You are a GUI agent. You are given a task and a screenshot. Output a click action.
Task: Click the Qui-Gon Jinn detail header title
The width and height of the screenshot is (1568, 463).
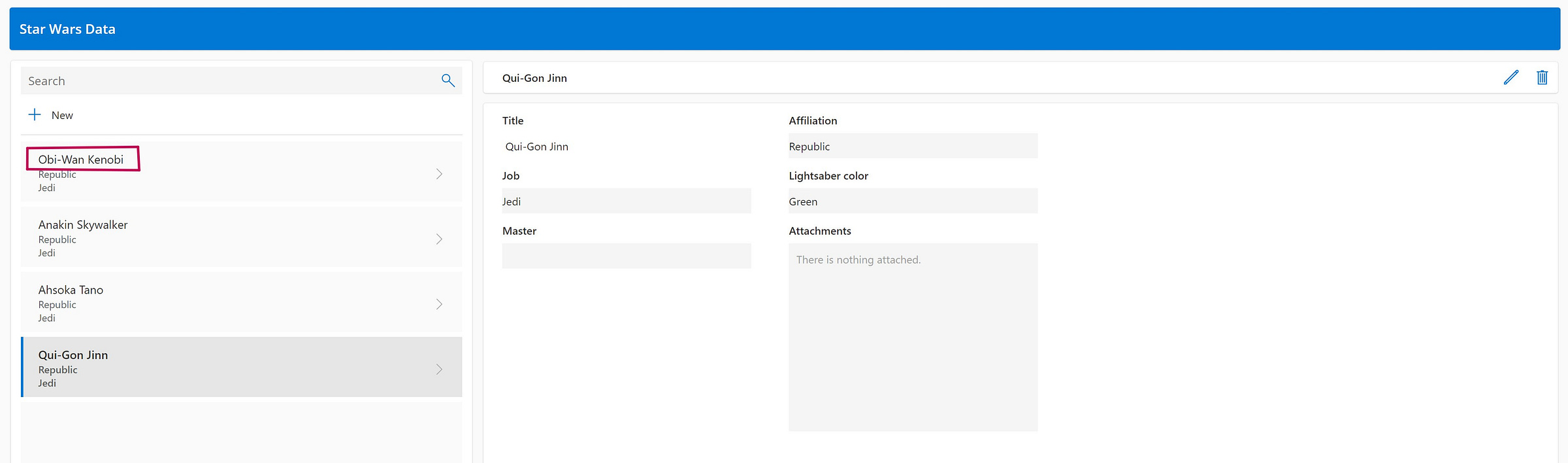[x=534, y=78]
